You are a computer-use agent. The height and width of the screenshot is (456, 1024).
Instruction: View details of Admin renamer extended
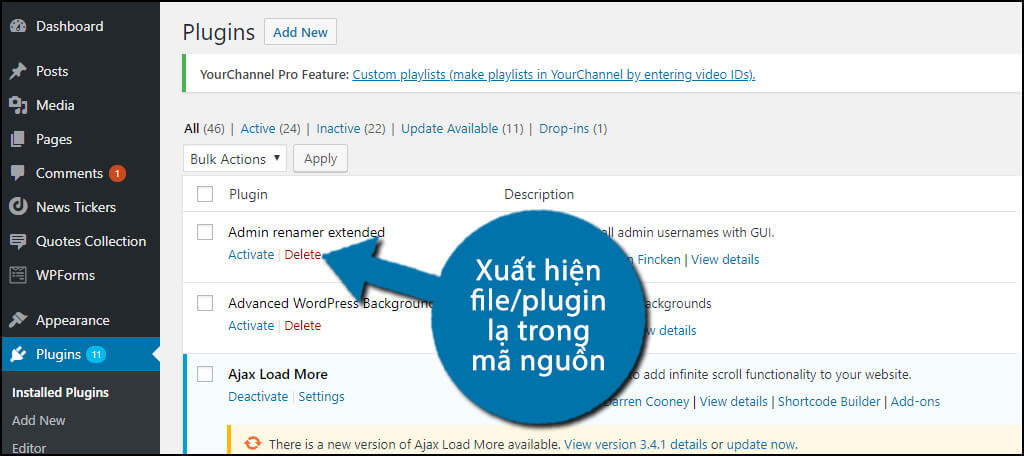click(725, 259)
